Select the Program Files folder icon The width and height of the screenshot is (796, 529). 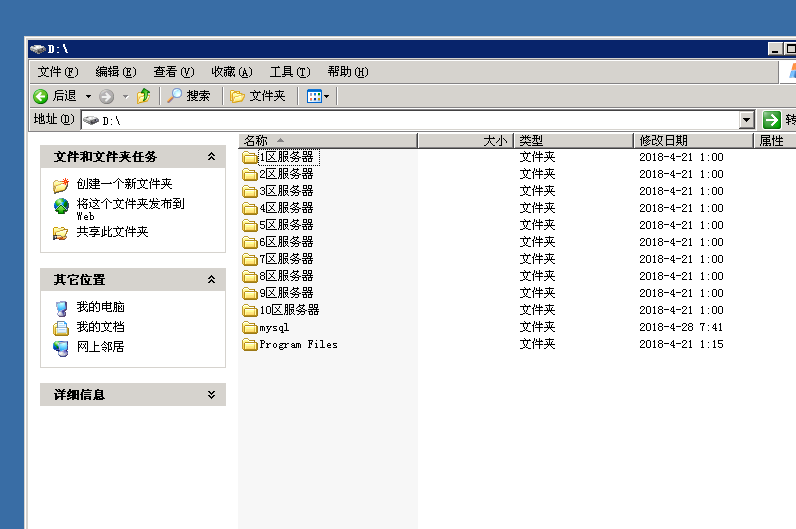(x=250, y=345)
